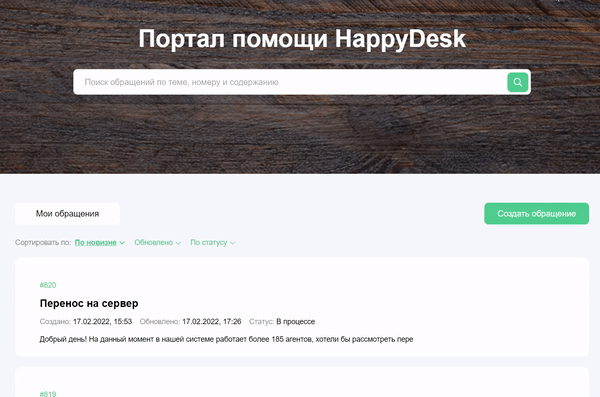Open the Перенос на сервер ticket title
600x397 pixels.
point(89,303)
